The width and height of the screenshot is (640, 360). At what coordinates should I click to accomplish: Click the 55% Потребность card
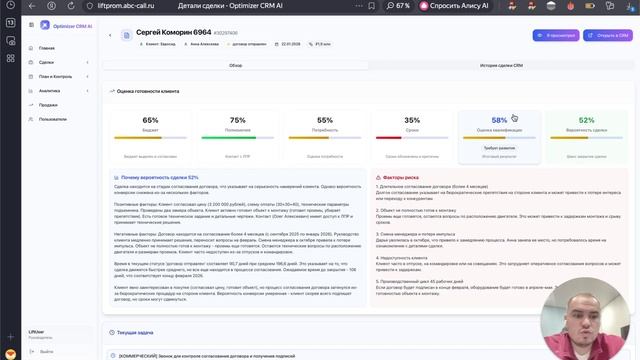325,137
